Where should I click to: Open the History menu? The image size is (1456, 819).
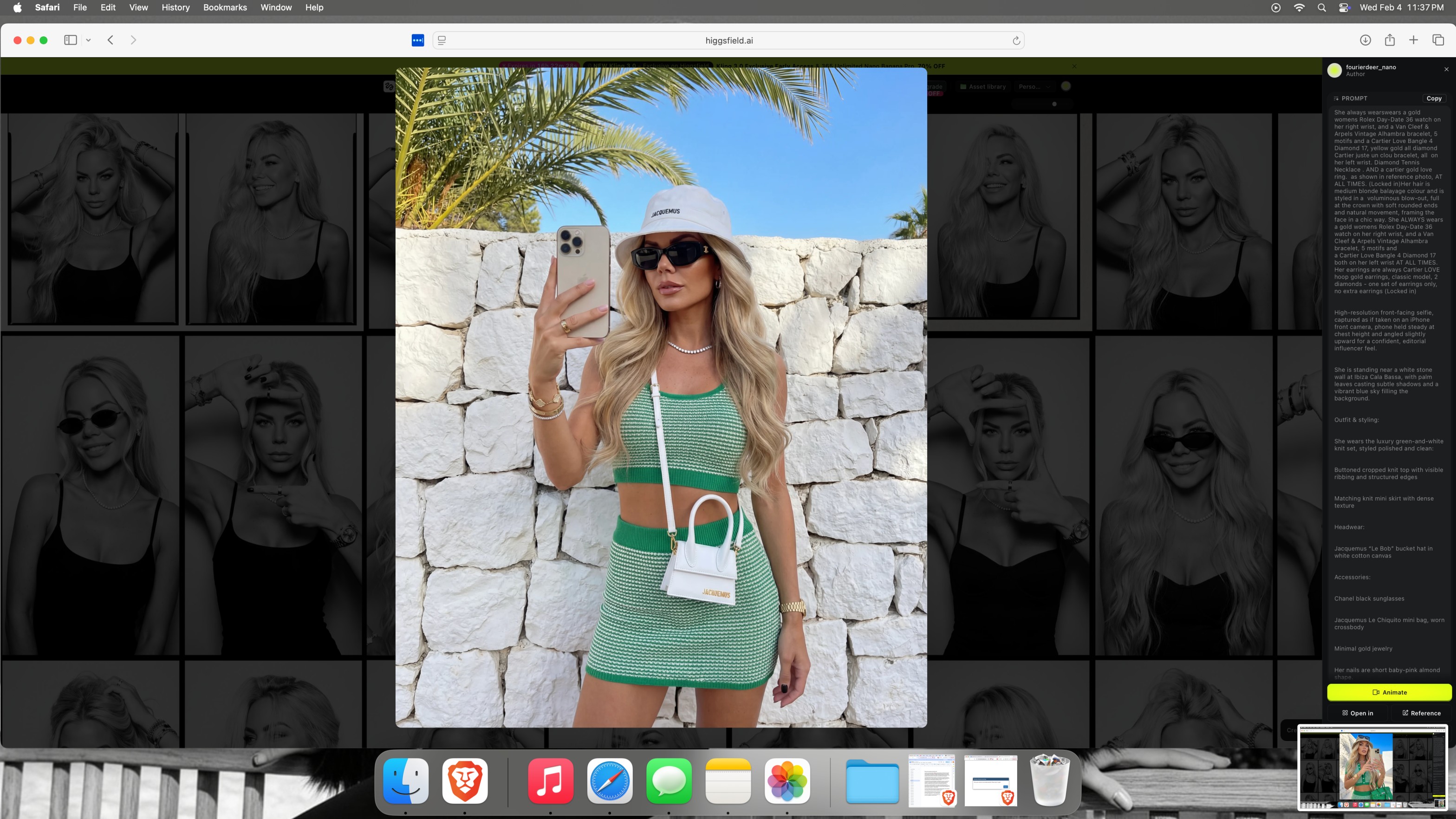(x=175, y=7)
